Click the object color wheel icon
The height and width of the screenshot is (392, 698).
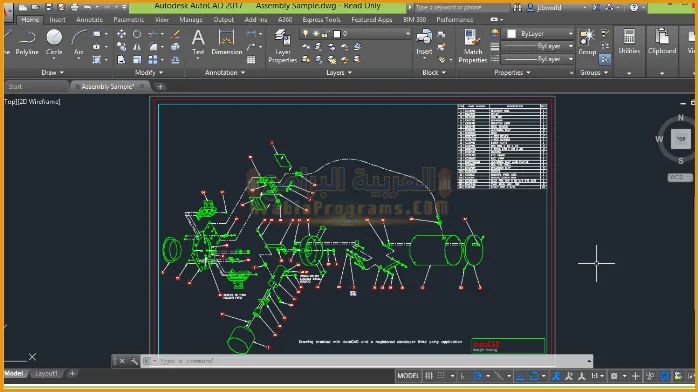pyautogui.click(x=495, y=34)
